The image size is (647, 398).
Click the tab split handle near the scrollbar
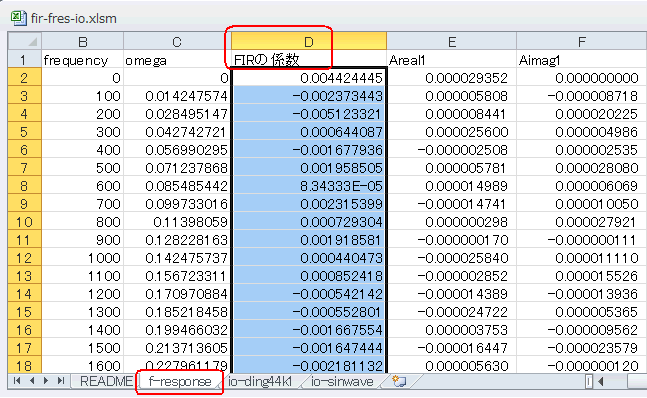click(589, 382)
